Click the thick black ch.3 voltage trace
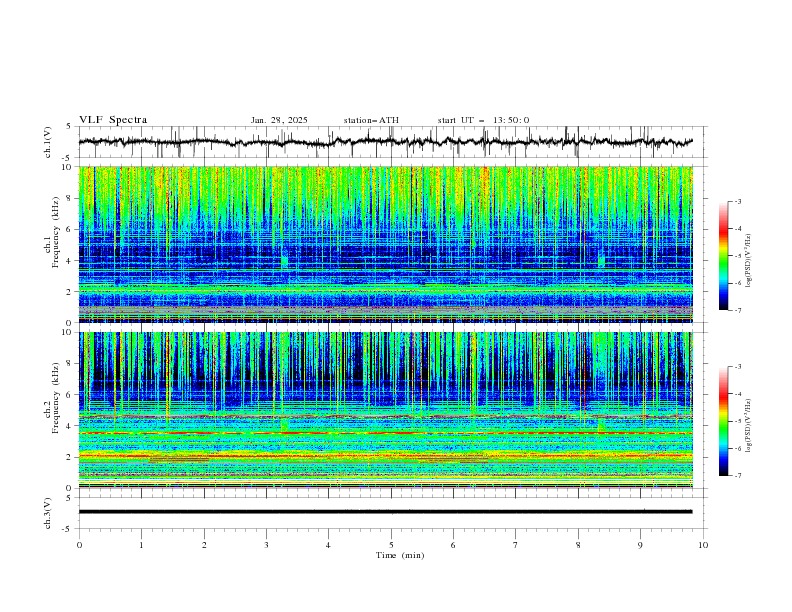The height and width of the screenshot is (612, 792). pyautogui.click(x=385, y=512)
